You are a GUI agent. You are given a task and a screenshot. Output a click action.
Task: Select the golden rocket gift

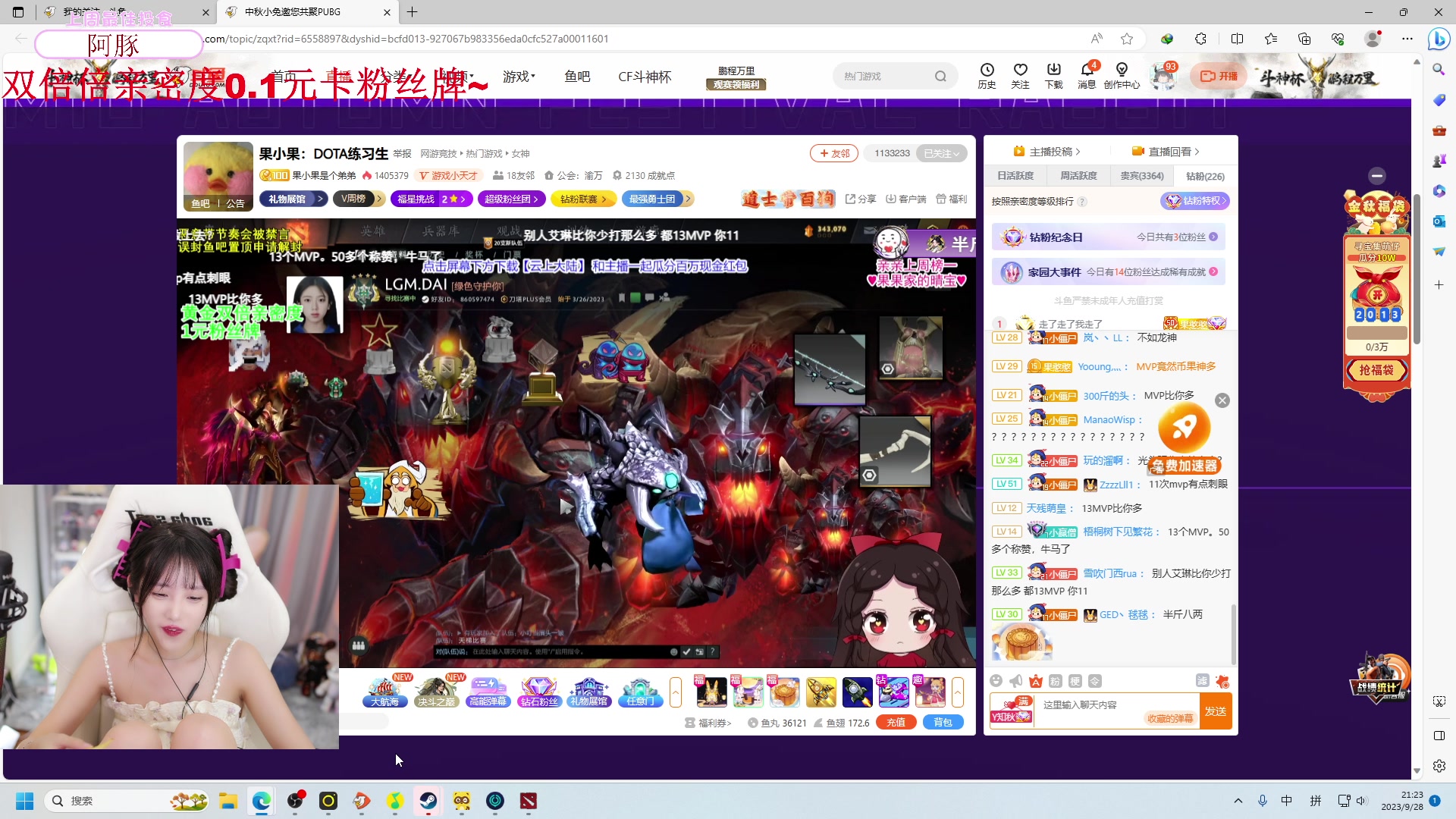821,692
